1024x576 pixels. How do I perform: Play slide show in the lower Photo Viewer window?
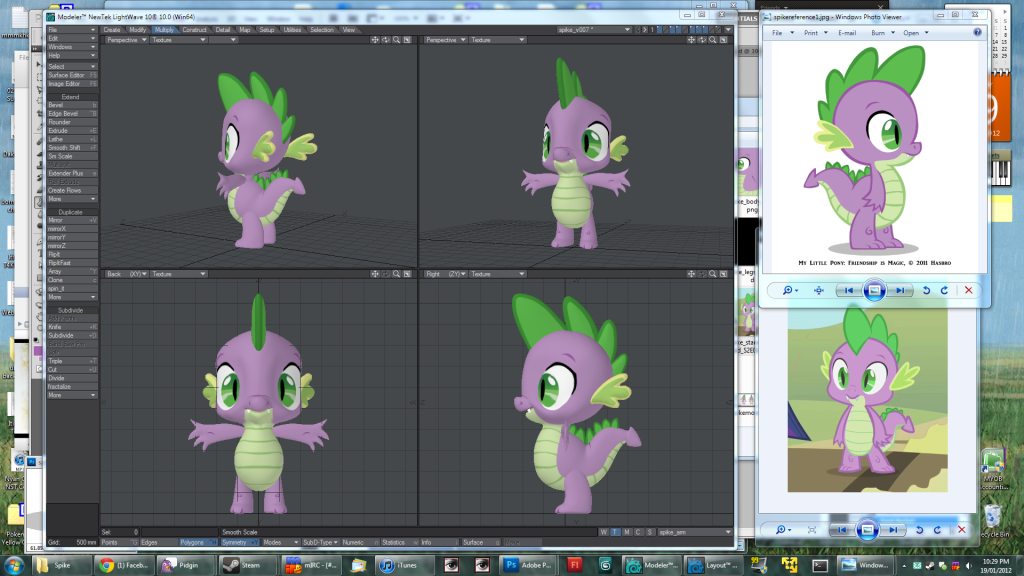click(867, 530)
